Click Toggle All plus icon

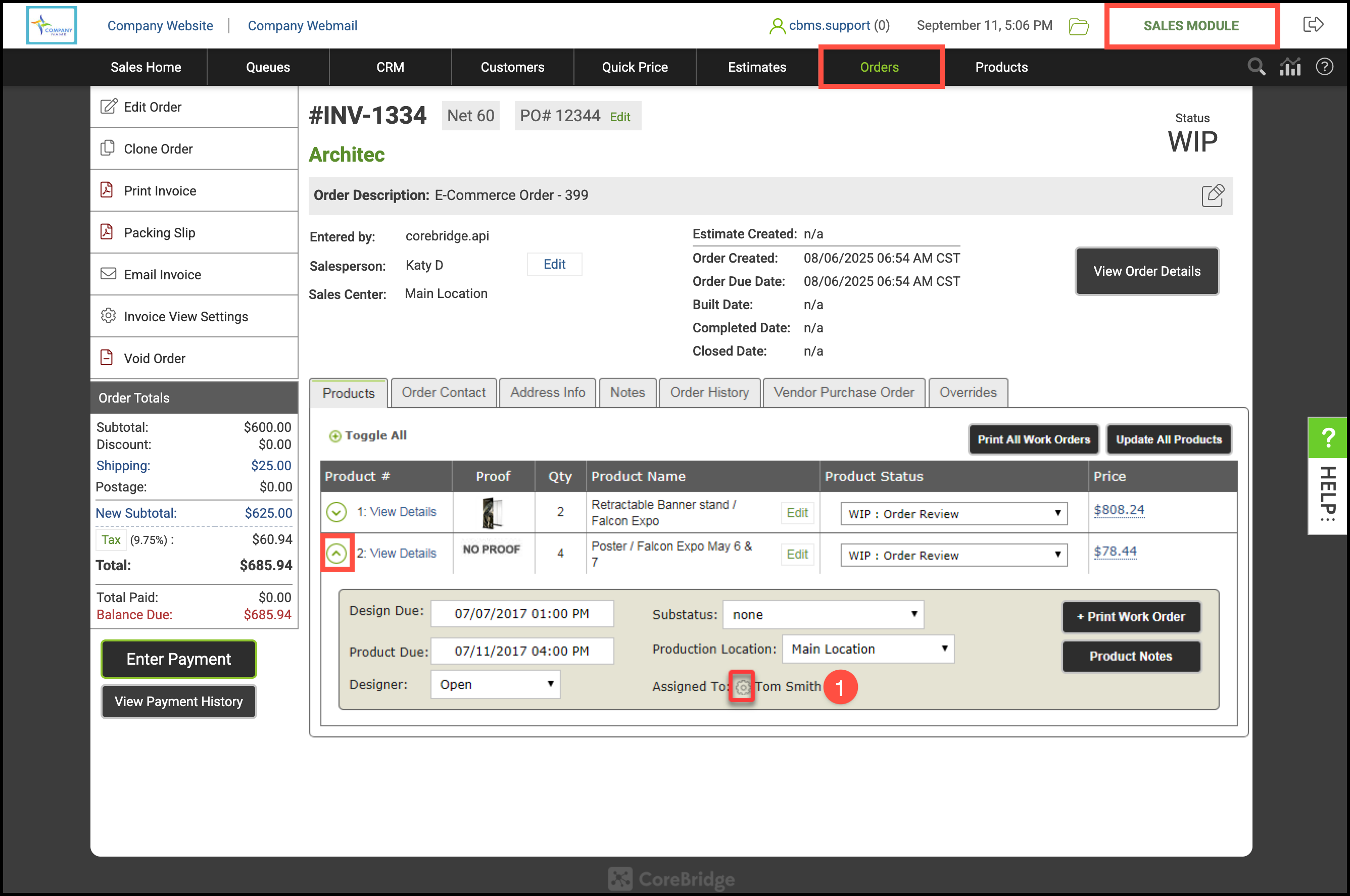[x=335, y=436]
